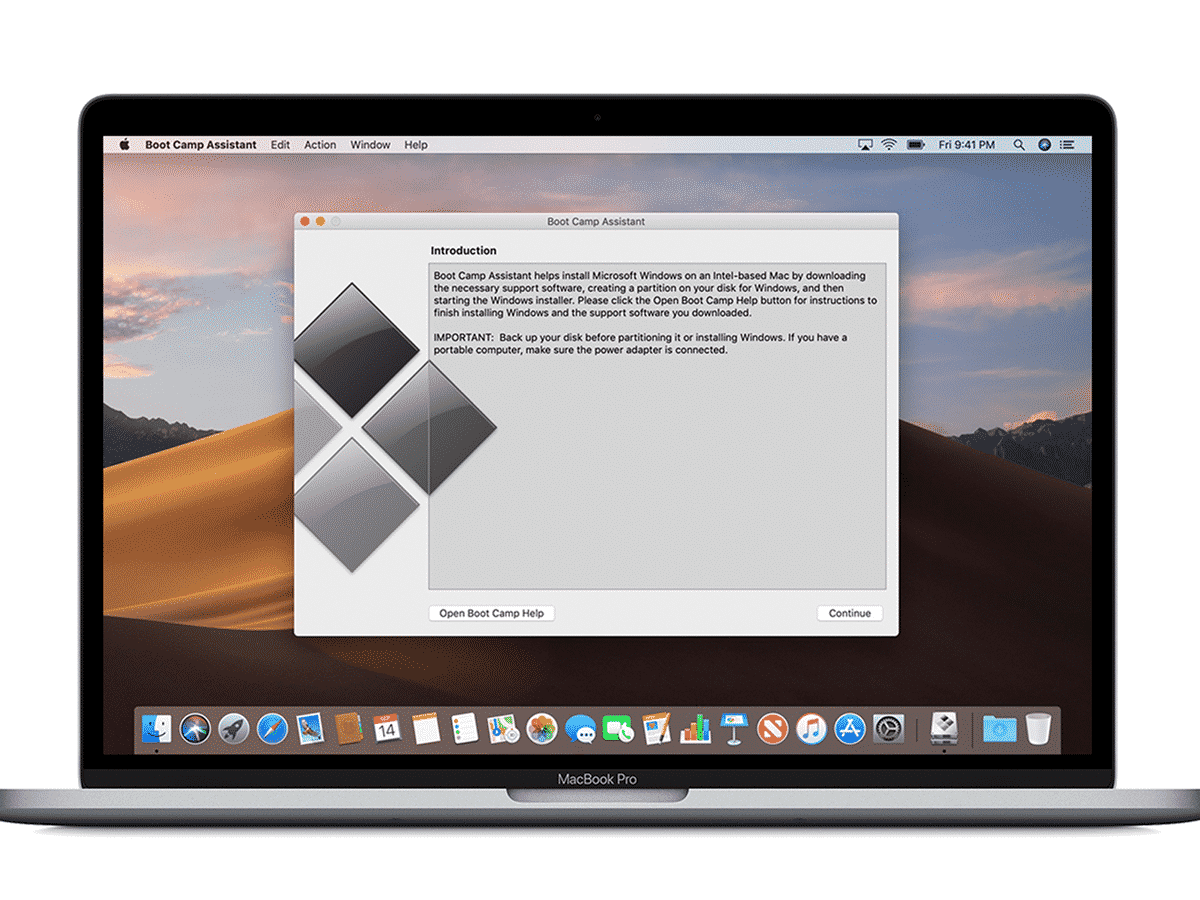The width and height of the screenshot is (1200, 900).
Task: Open Spotlight search magnifier
Action: [1019, 145]
